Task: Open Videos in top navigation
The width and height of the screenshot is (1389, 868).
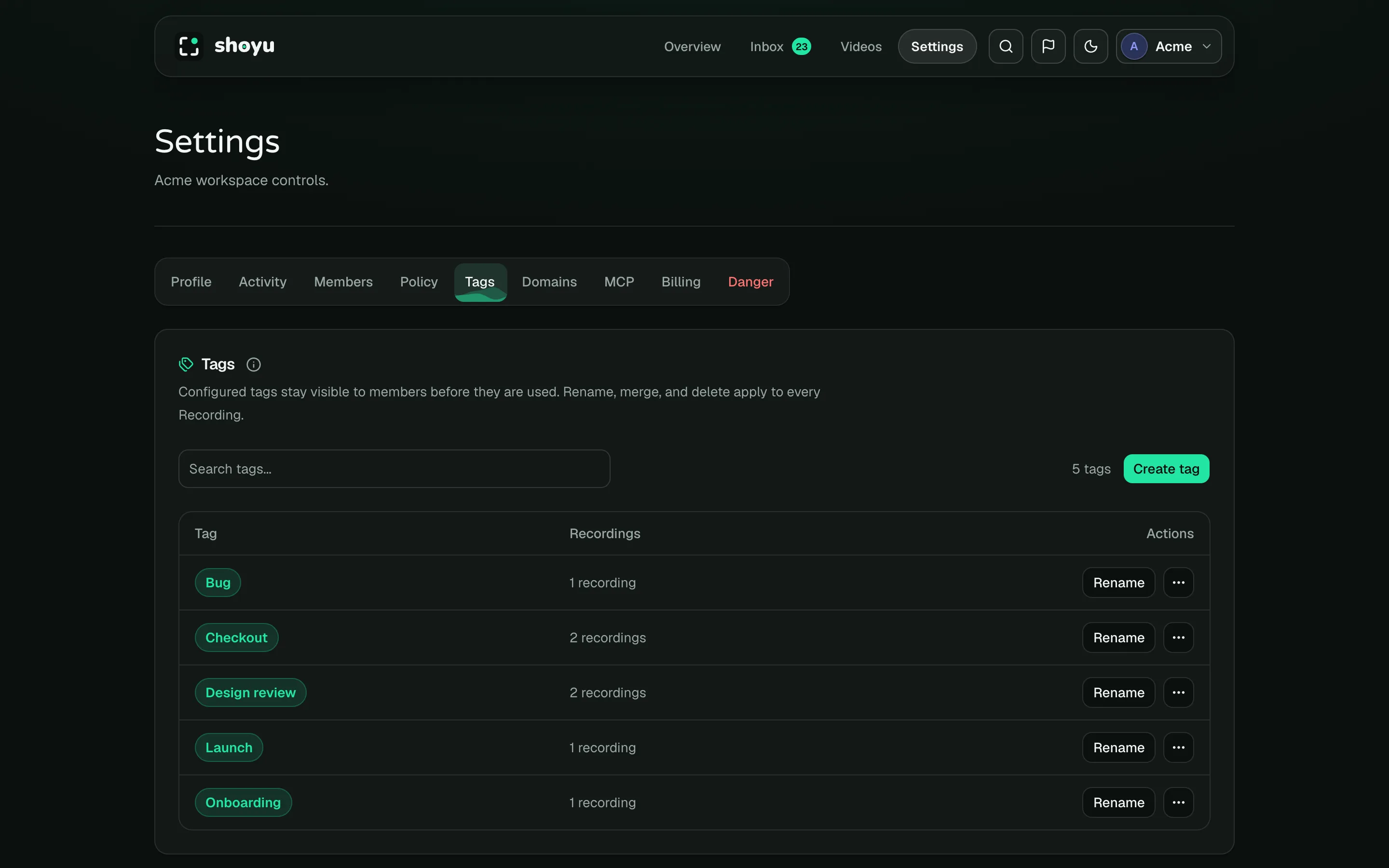Action: tap(861, 46)
